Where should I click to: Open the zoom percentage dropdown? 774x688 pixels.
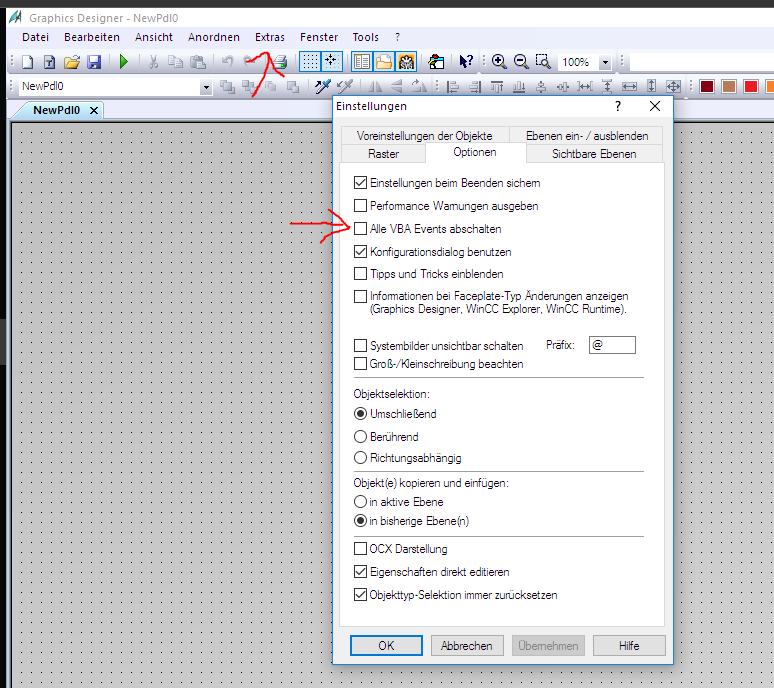tap(605, 62)
